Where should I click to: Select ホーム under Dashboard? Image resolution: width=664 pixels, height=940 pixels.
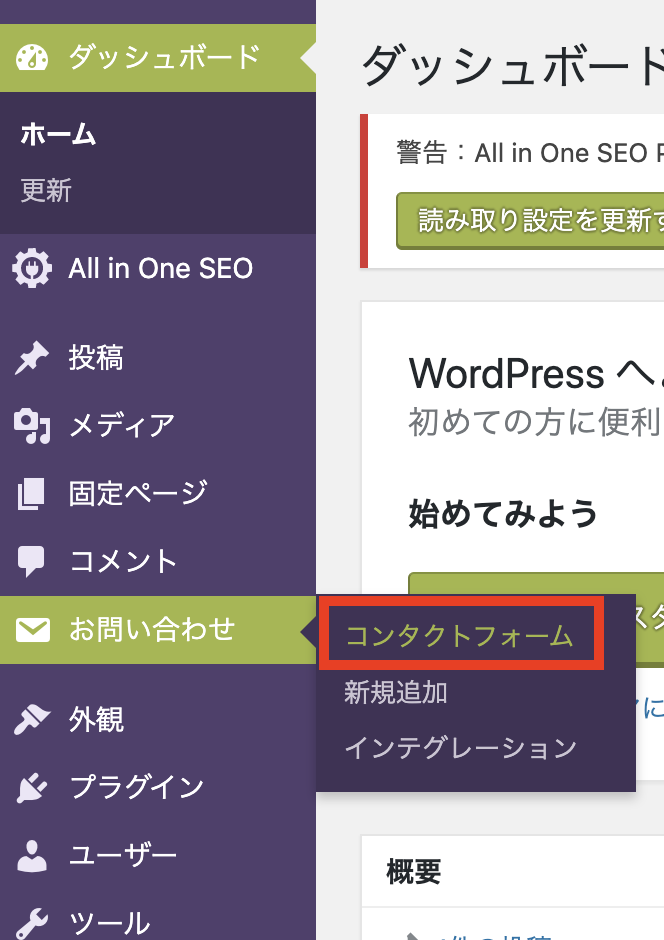[x=58, y=134]
